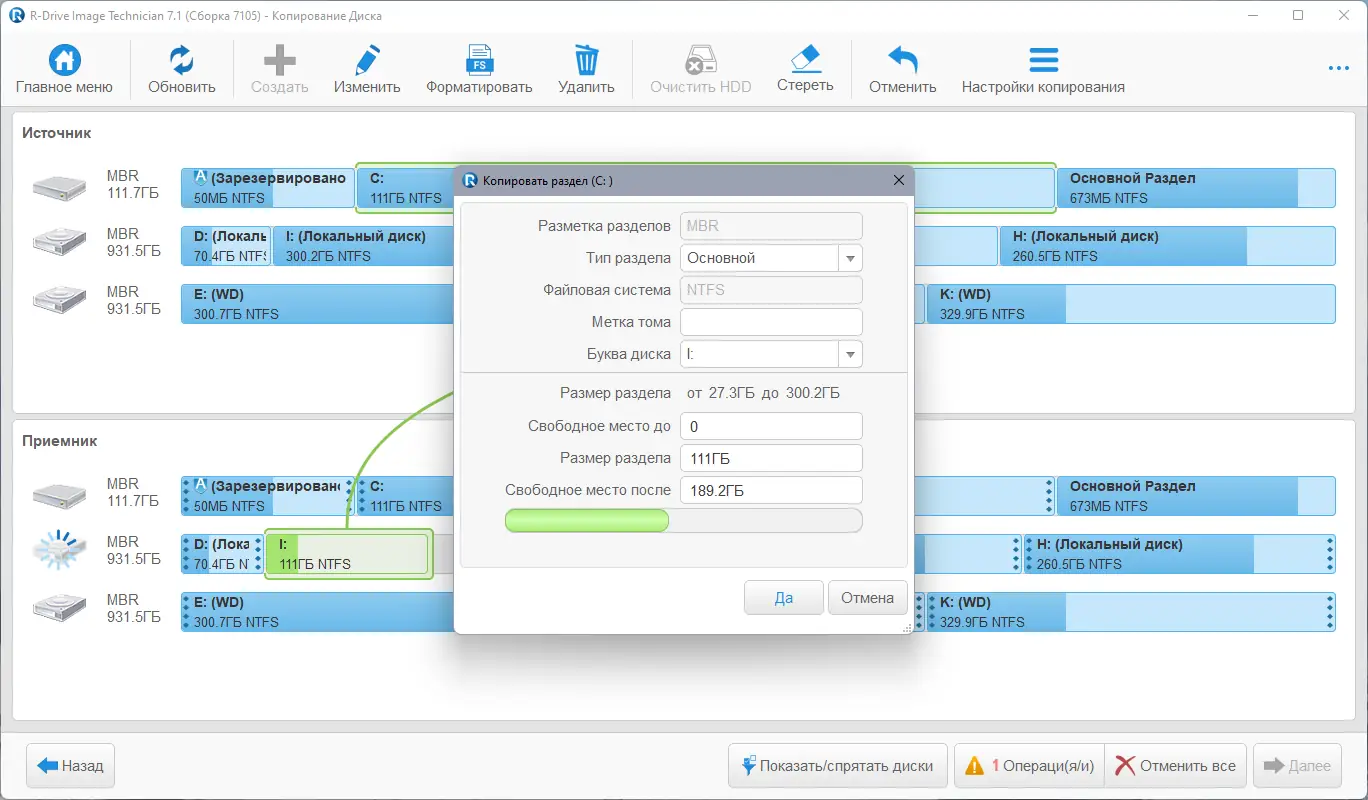Go back with the Назад button

tap(71, 766)
